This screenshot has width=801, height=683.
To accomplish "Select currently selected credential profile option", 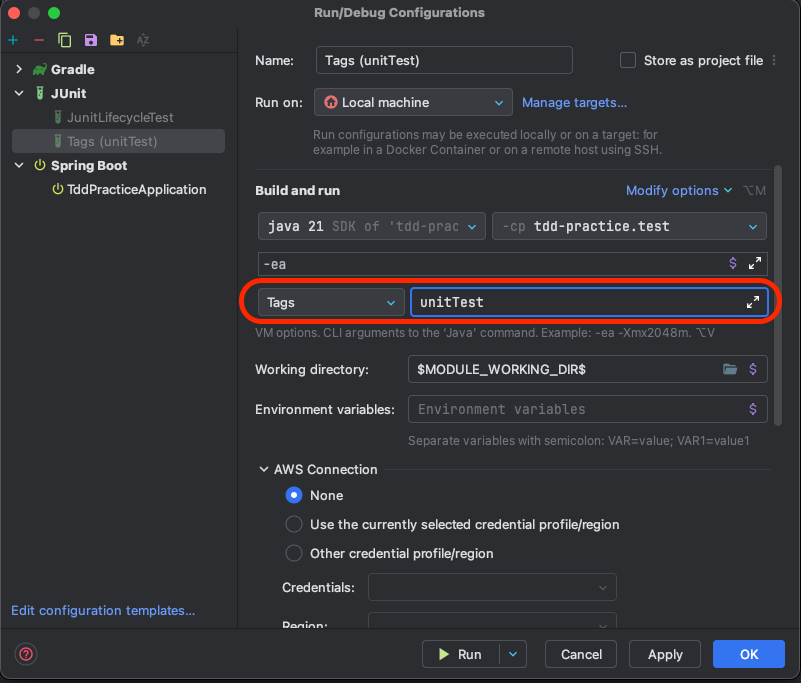I will pos(294,524).
